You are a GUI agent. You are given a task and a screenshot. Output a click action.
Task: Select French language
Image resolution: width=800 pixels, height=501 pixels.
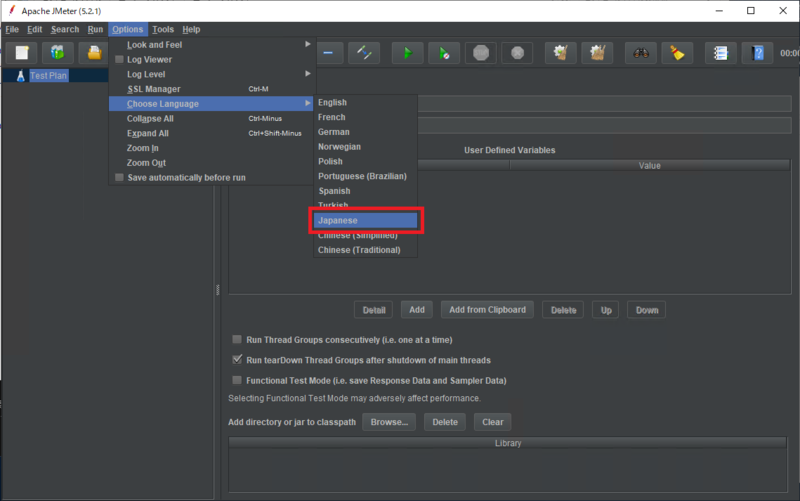pyautogui.click(x=365, y=117)
